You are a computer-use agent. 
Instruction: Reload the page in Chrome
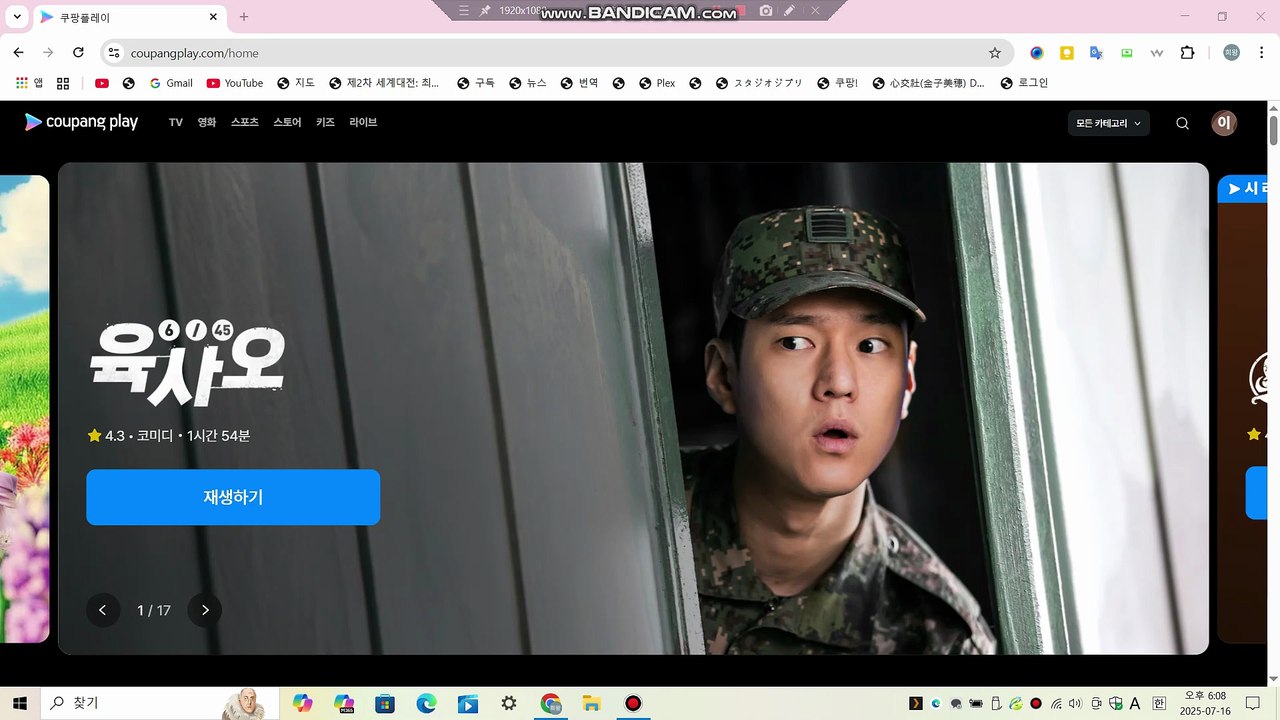(x=79, y=53)
